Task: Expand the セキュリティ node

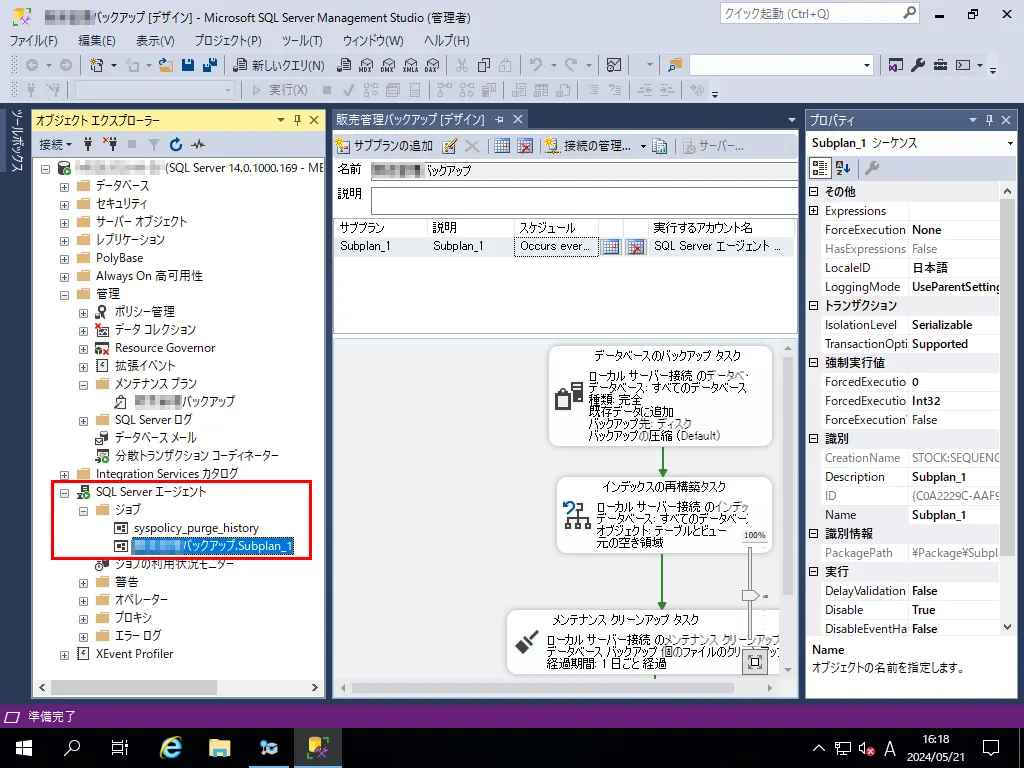Action: pos(64,204)
